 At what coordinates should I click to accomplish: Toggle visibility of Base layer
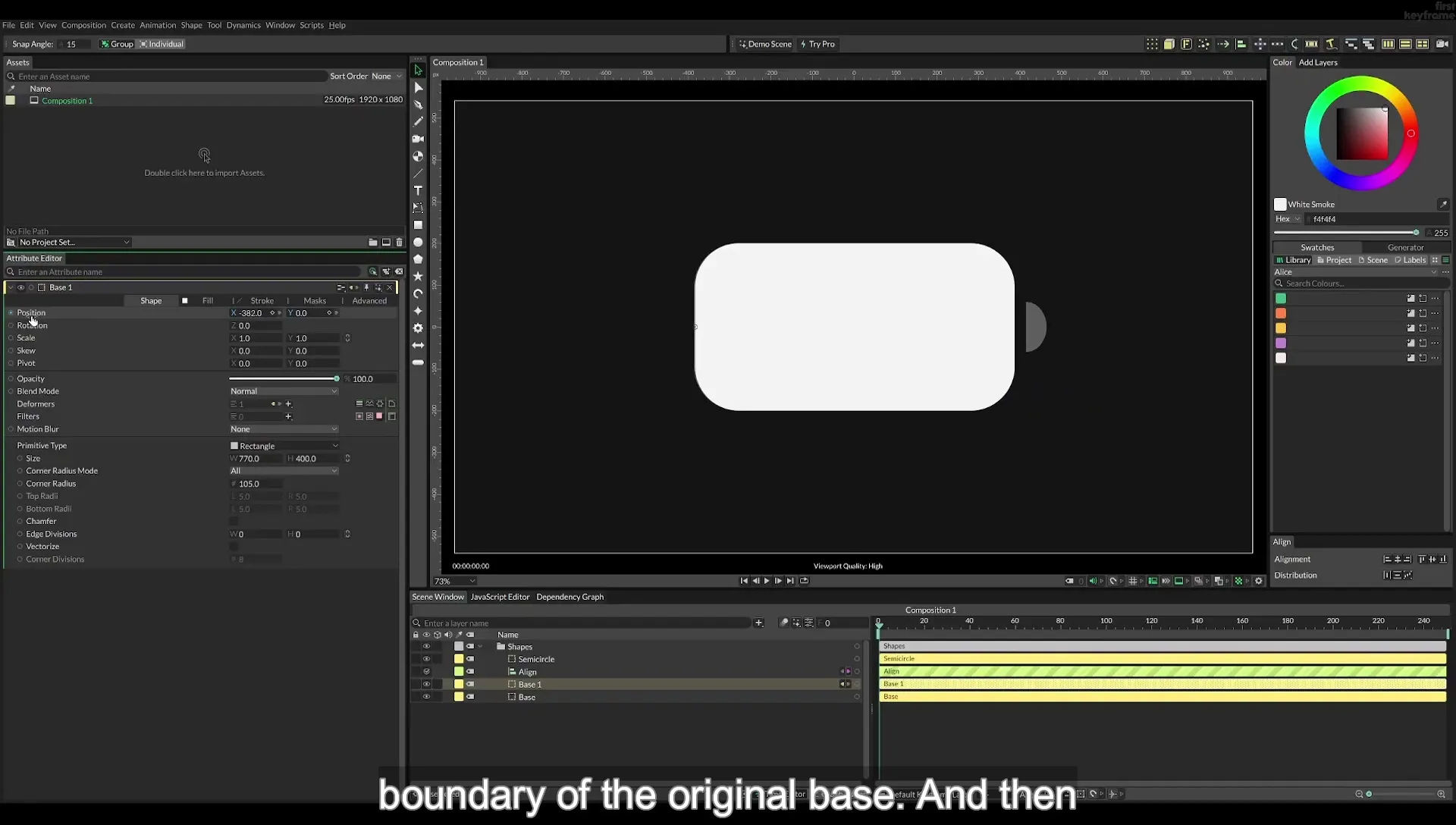pyautogui.click(x=426, y=697)
